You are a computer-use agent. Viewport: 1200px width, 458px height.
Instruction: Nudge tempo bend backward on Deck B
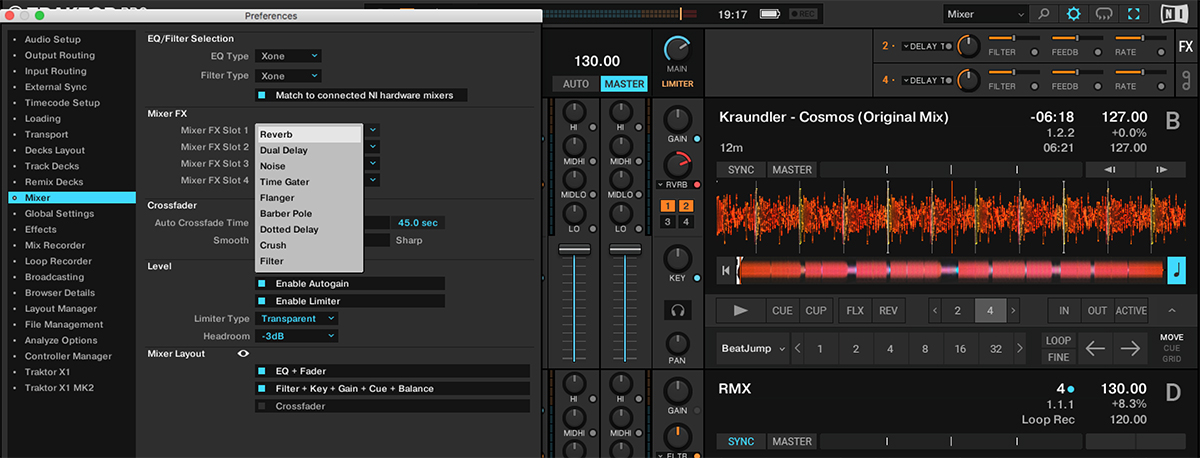pos(1110,170)
